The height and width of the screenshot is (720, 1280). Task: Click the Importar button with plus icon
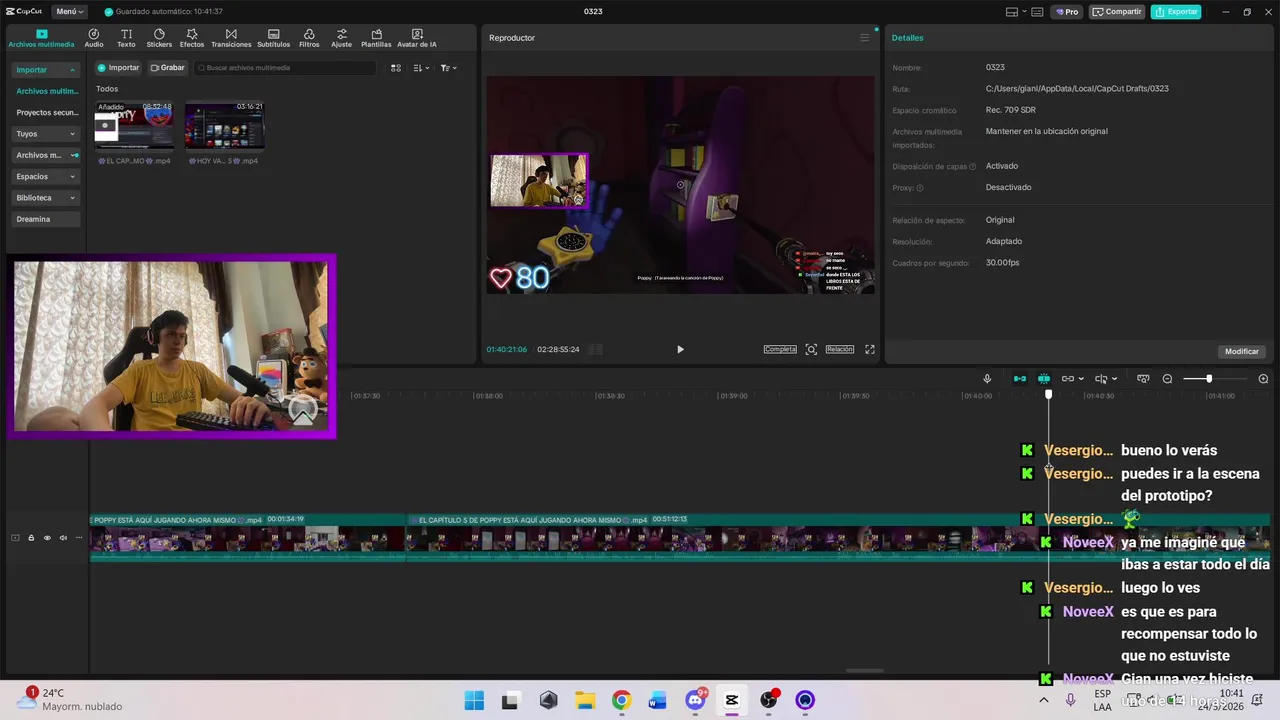[x=118, y=68]
